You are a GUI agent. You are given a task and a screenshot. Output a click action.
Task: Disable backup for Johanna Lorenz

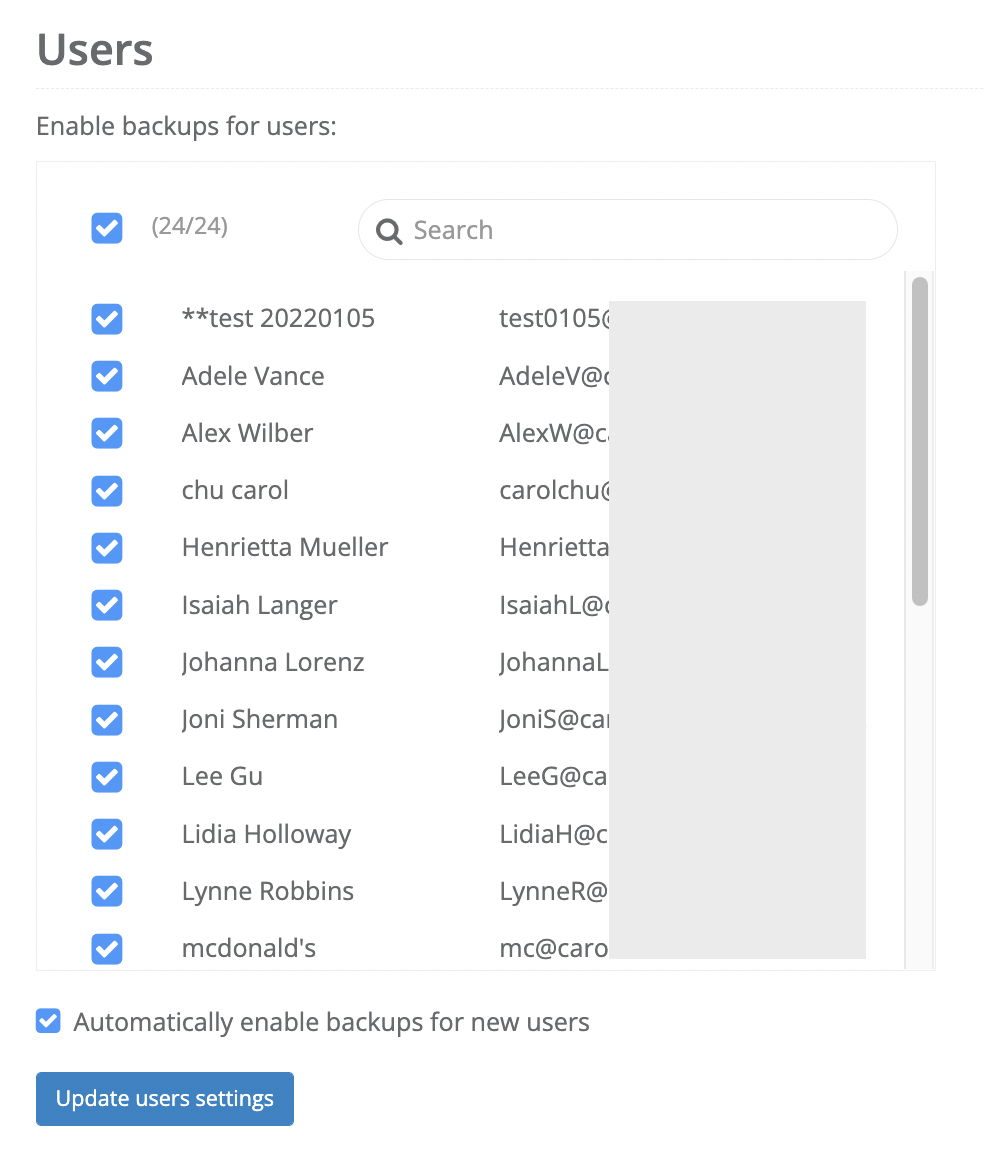107,662
